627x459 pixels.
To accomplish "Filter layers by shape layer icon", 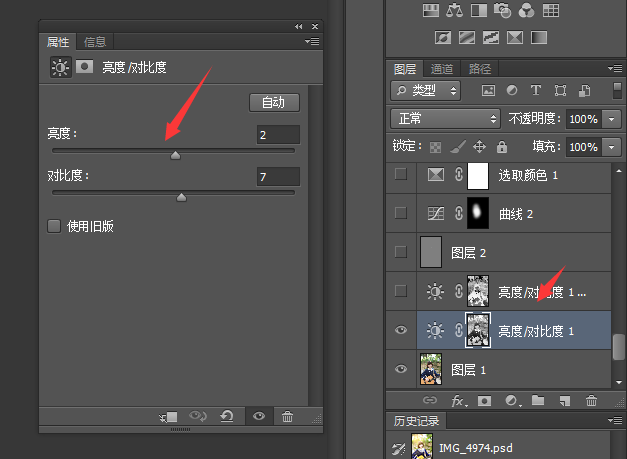I will [x=560, y=90].
